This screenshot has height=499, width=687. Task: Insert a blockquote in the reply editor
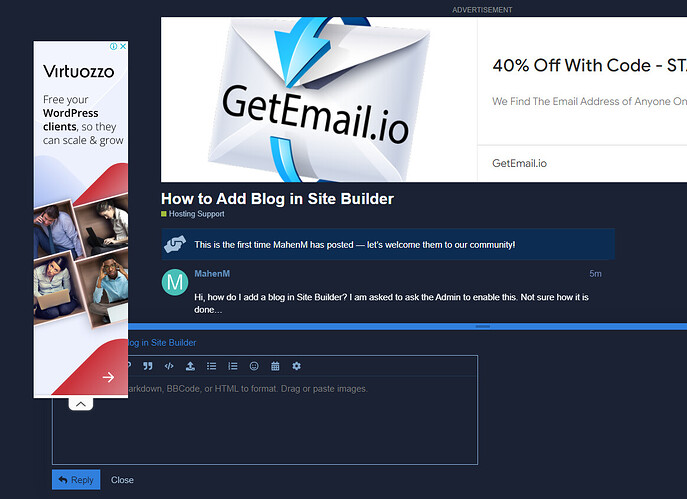148,366
